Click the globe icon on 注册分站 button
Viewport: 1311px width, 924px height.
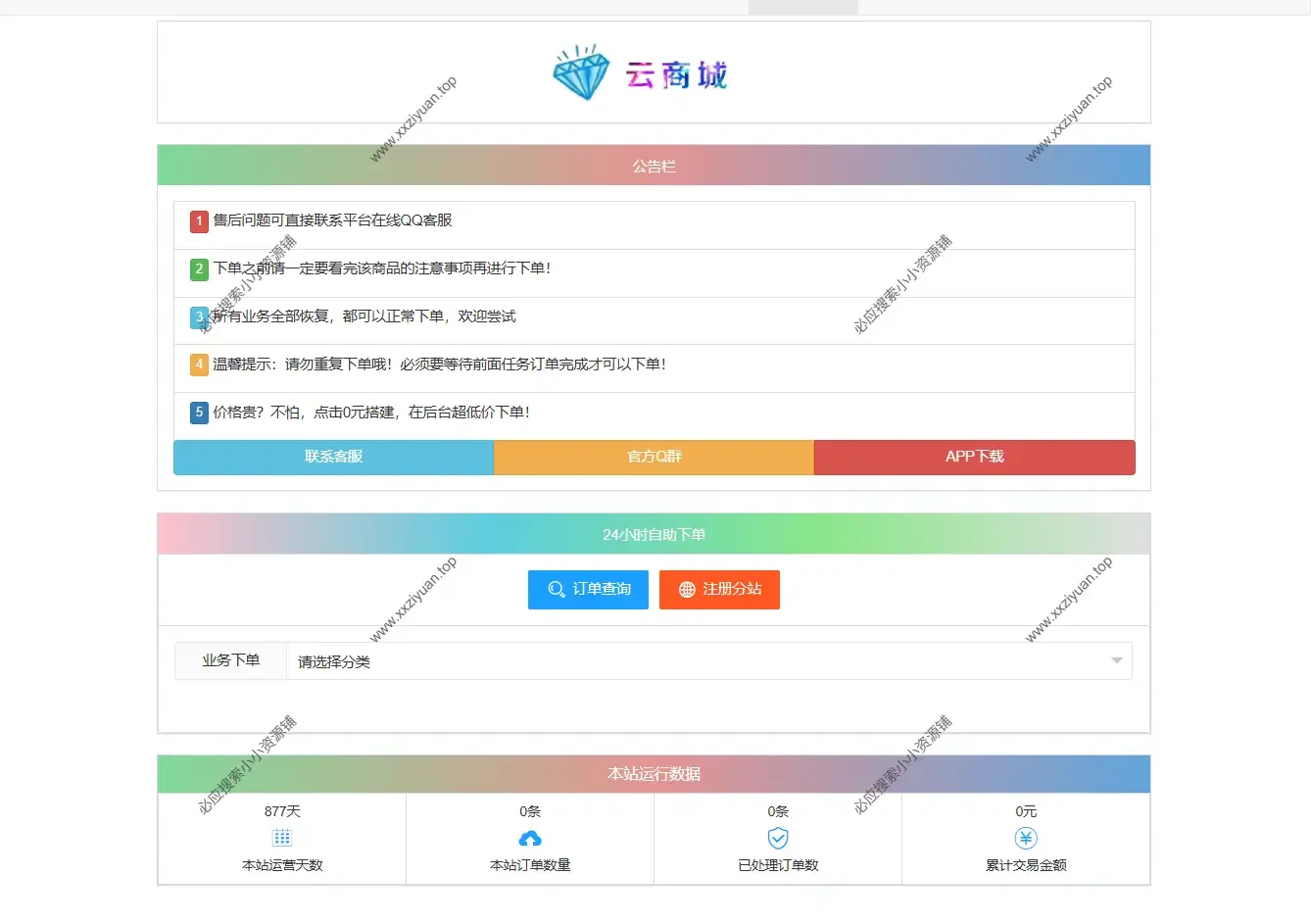coord(685,589)
